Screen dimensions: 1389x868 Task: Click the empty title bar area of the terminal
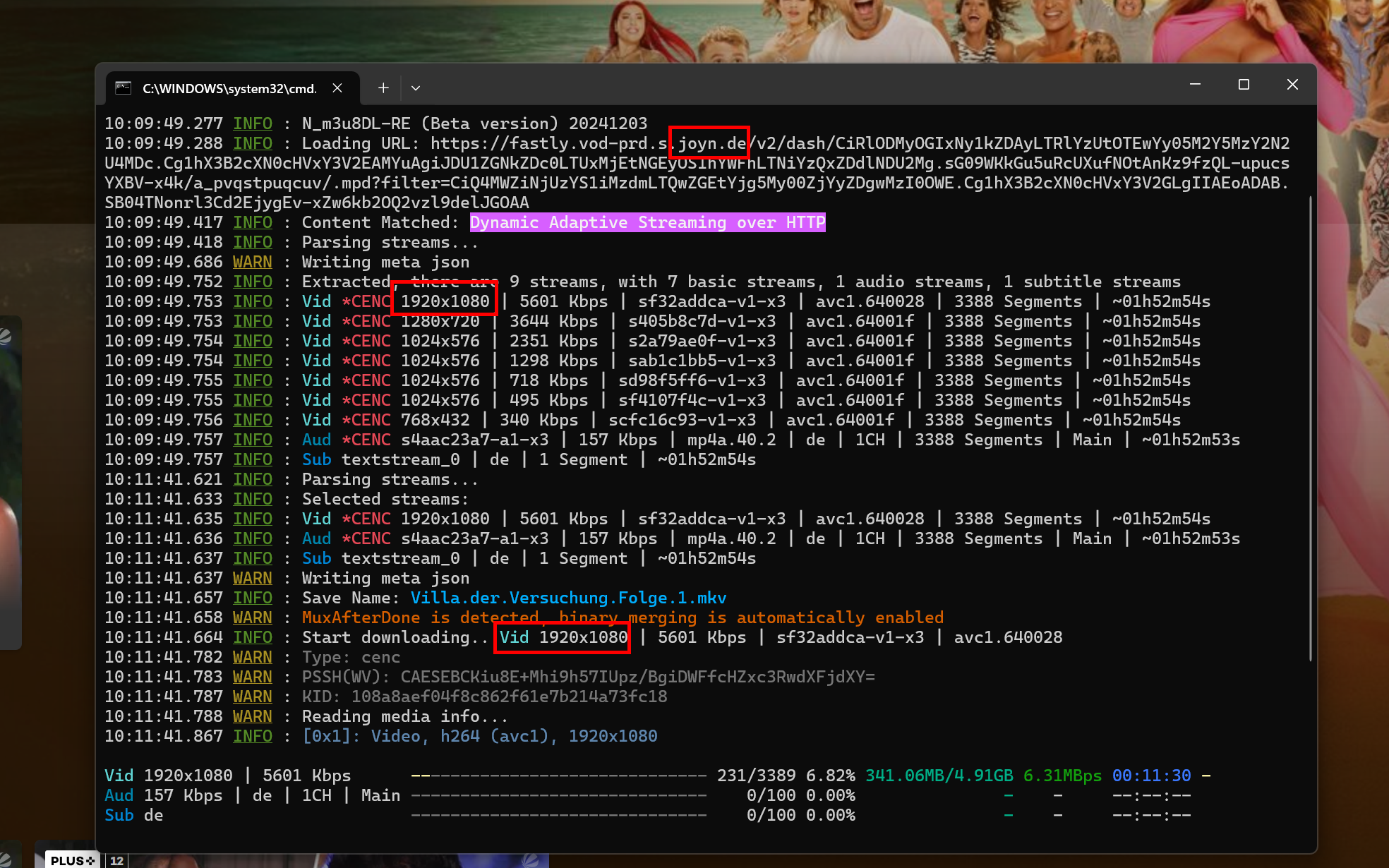pos(776,86)
